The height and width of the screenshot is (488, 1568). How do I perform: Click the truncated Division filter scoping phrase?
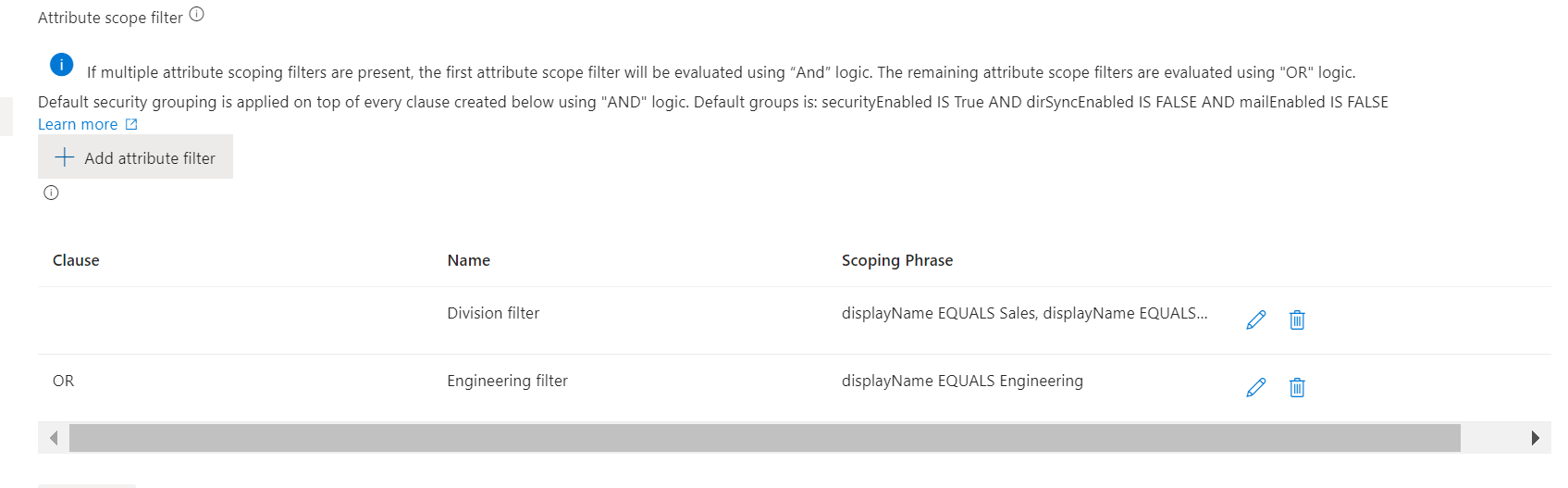(x=1024, y=313)
